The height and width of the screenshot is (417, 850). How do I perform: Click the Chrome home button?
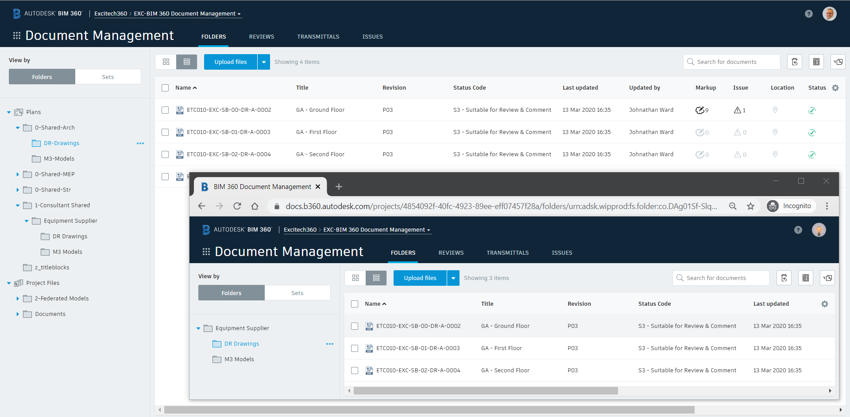pyautogui.click(x=255, y=206)
